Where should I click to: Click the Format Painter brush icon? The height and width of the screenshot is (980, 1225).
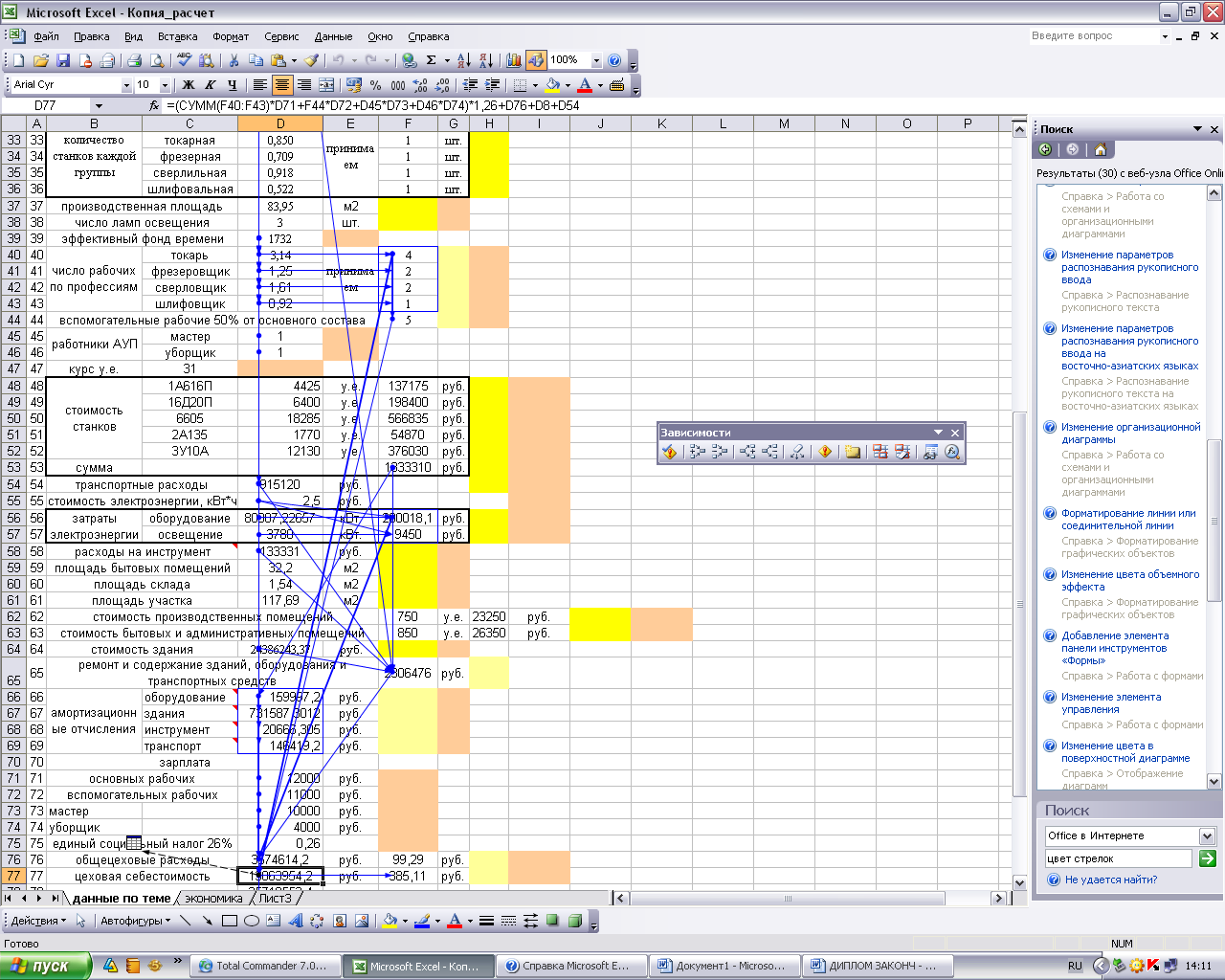click(x=311, y=60)
